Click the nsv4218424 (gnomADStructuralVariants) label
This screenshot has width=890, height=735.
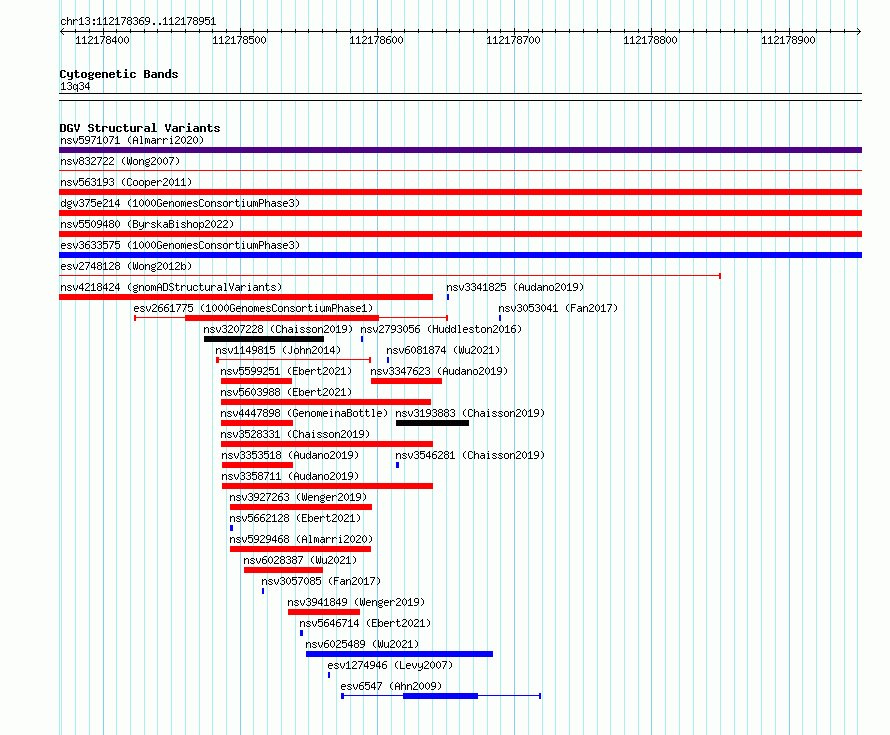tap(171, 287)
